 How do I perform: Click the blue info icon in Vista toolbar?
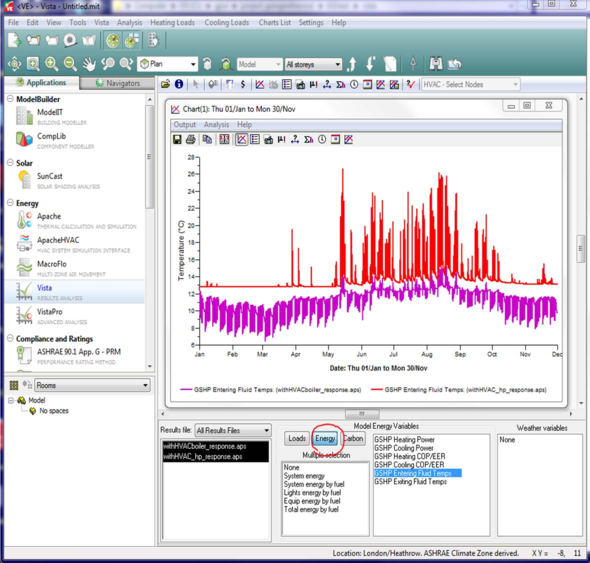(x=179, y=84)
